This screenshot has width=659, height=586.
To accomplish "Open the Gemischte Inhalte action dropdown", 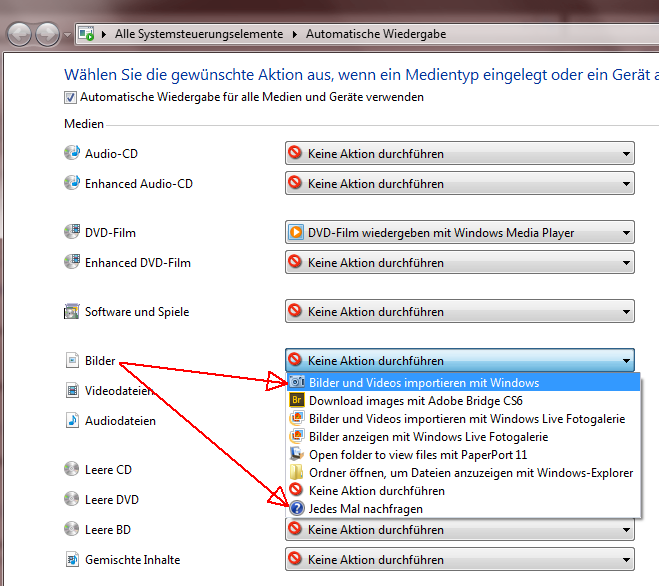I will click(459, 560).
